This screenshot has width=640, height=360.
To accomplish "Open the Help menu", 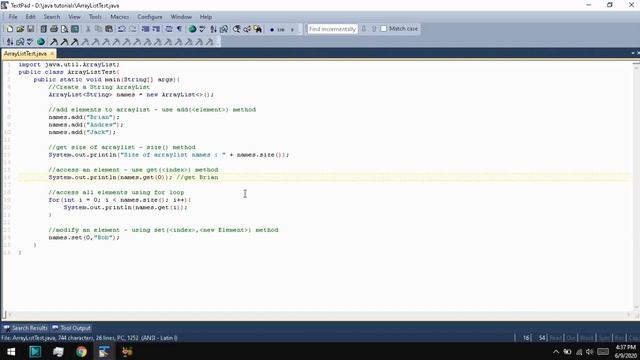I will coord(206,17).
